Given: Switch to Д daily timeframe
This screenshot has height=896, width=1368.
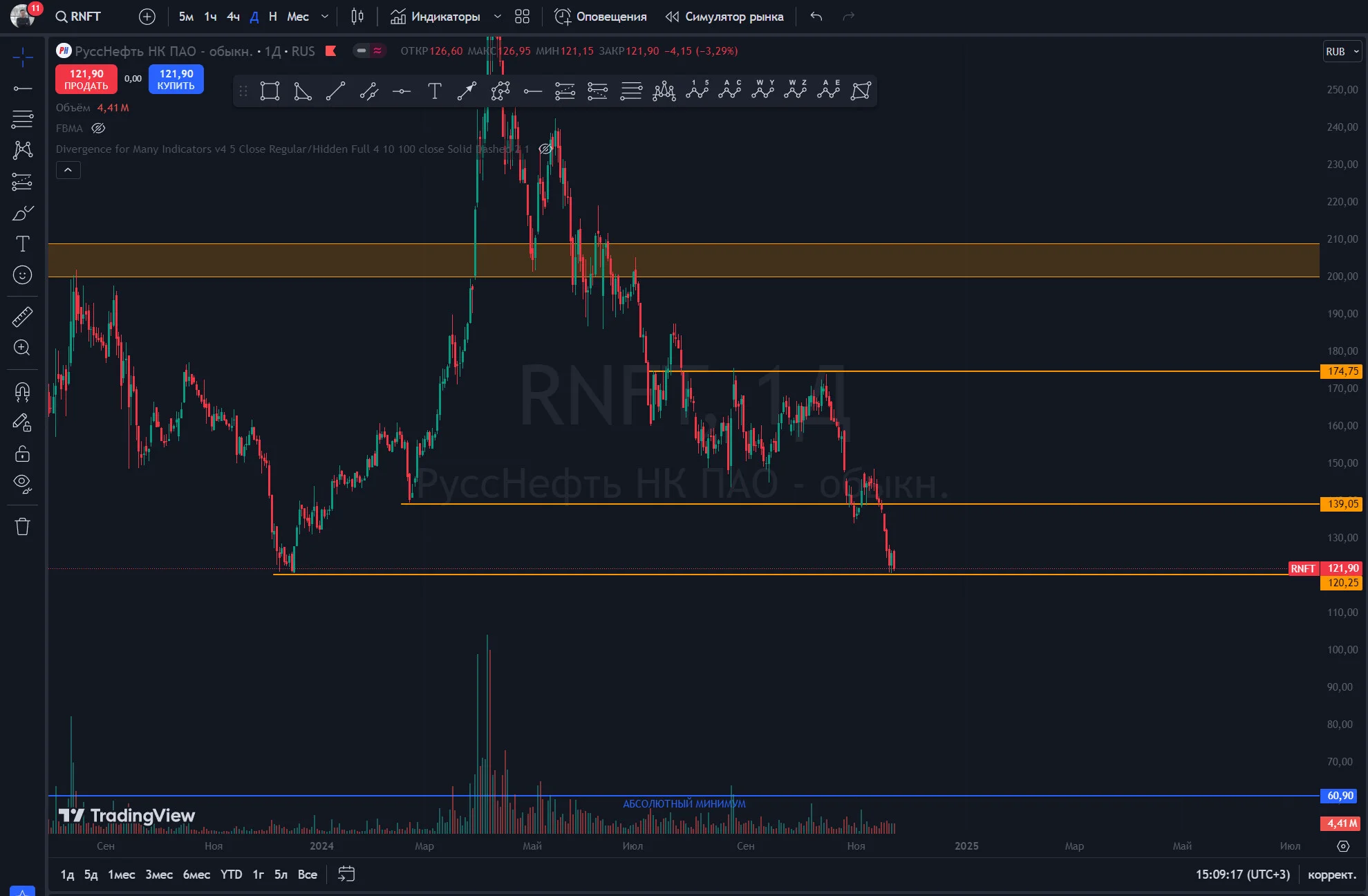Looking at the screenshot, I should pyautogui.click(x=254, y=17).
